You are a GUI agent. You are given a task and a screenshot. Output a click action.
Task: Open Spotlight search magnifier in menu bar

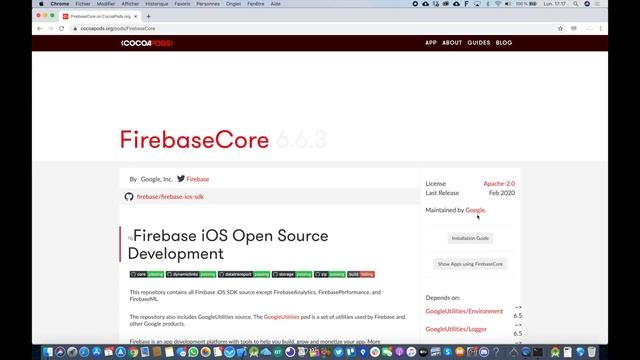(576, 4)
